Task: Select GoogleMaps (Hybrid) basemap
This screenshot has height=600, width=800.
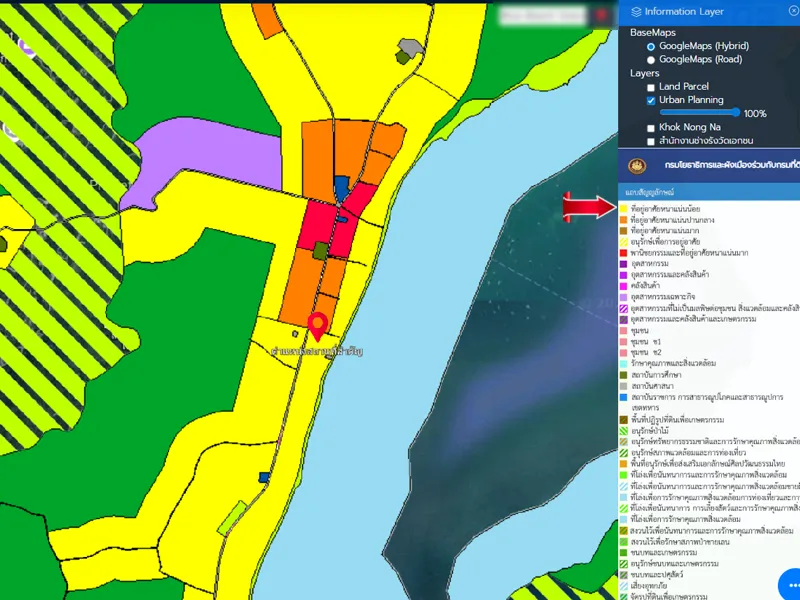Action: tap(651, 46)
